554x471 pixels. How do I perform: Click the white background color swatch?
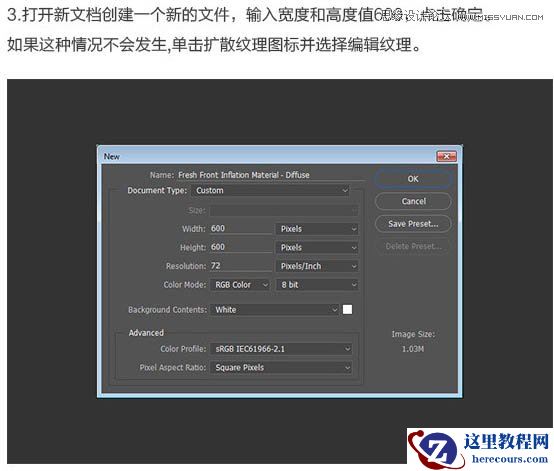[347, 310]
